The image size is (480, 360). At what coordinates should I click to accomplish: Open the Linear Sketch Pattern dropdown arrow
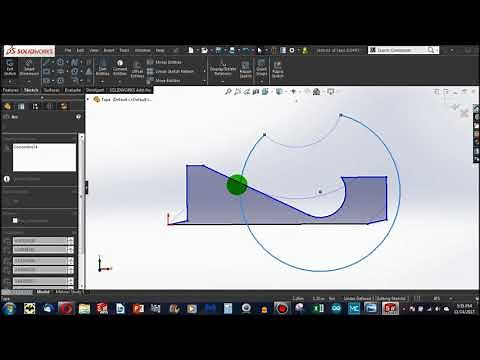[x=204, y=71]
